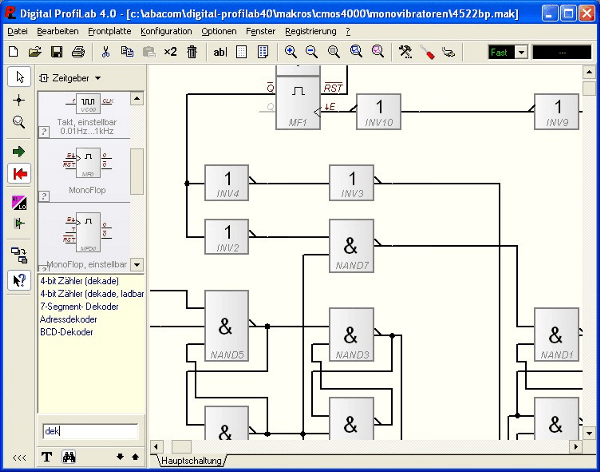The image size is (600, 472).
Task: Delete with the trash can icon
Action: pos(192,52)
